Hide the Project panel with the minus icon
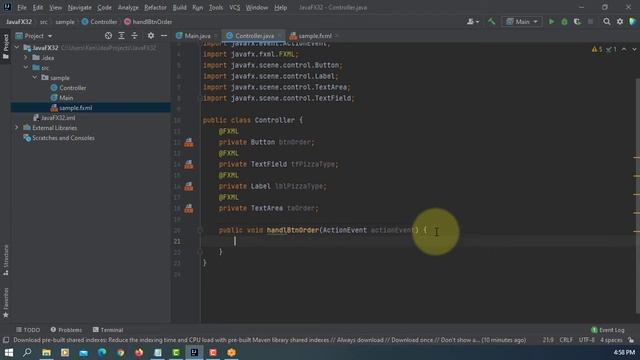The image size is (640, 360). pos(164,36)
